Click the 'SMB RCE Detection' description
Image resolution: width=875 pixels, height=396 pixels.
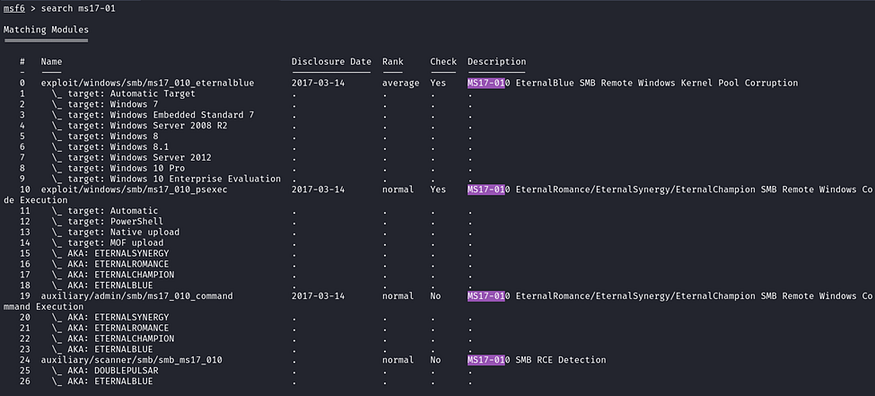click(x=561, y=360)
